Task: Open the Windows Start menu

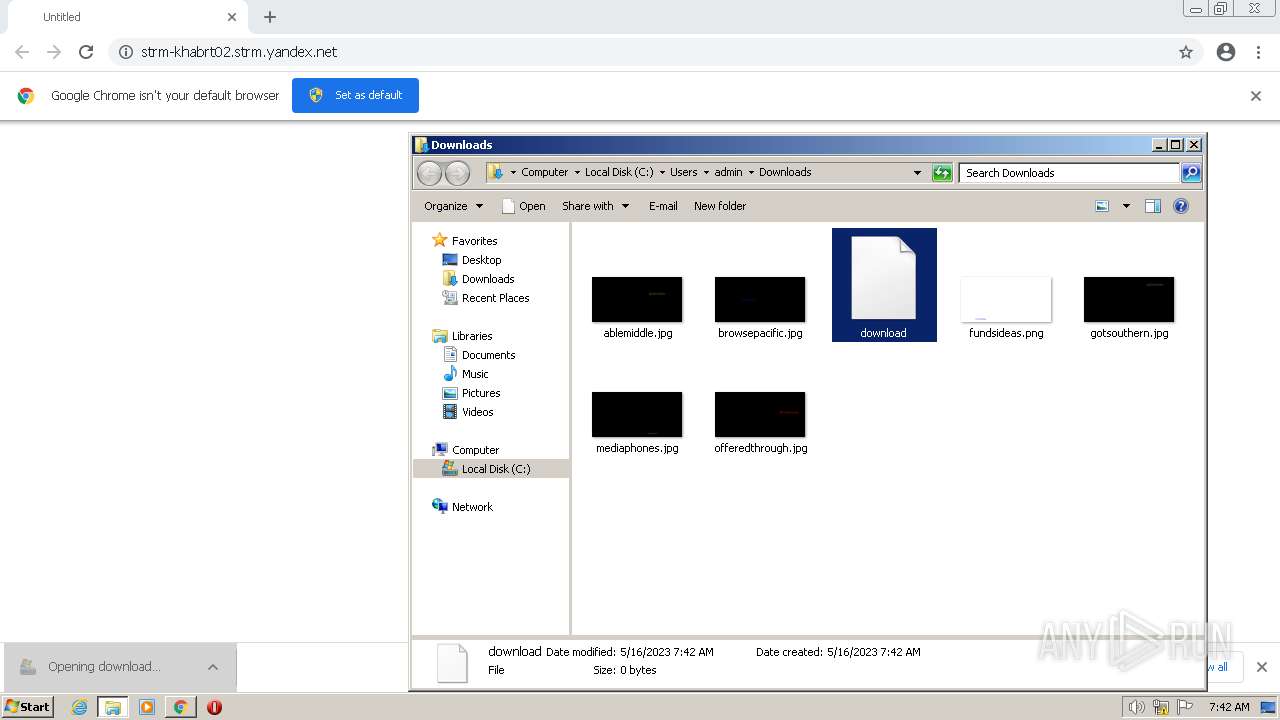Action: tap(28, 707)
